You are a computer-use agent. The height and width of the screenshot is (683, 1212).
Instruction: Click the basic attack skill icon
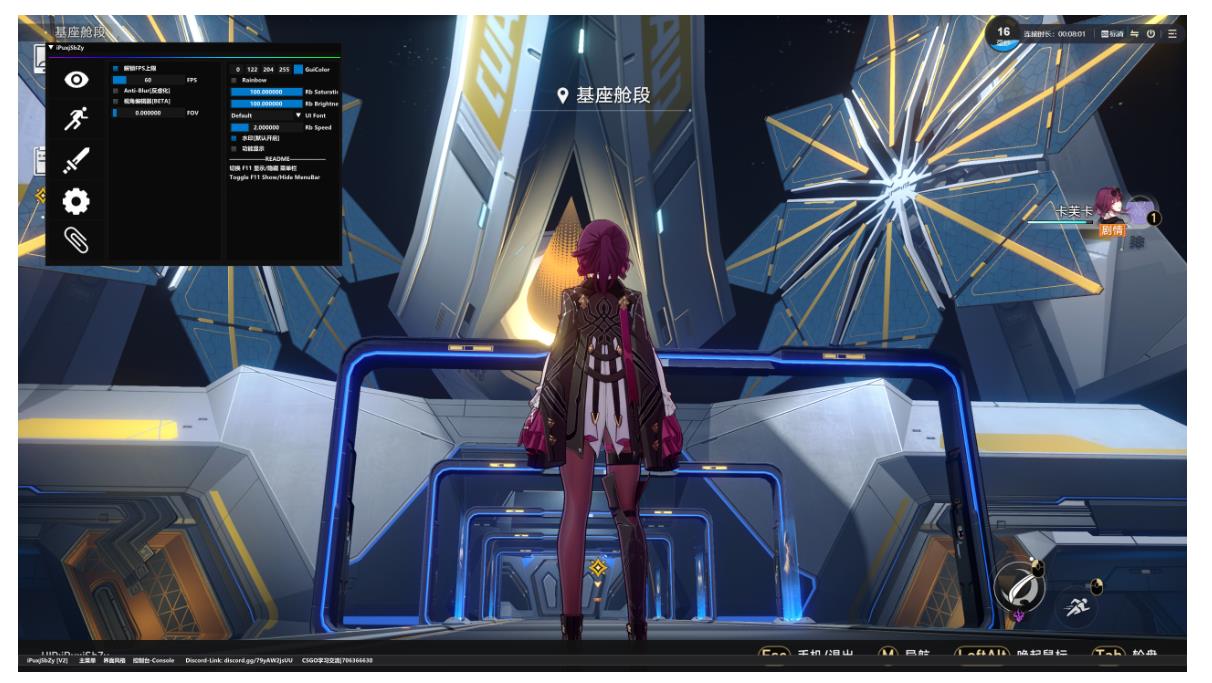point(1019,589)
